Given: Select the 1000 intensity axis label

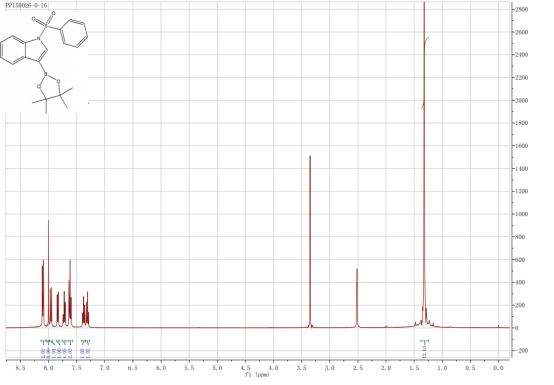Looking at the screenshot, I should (x=521, y=214).
